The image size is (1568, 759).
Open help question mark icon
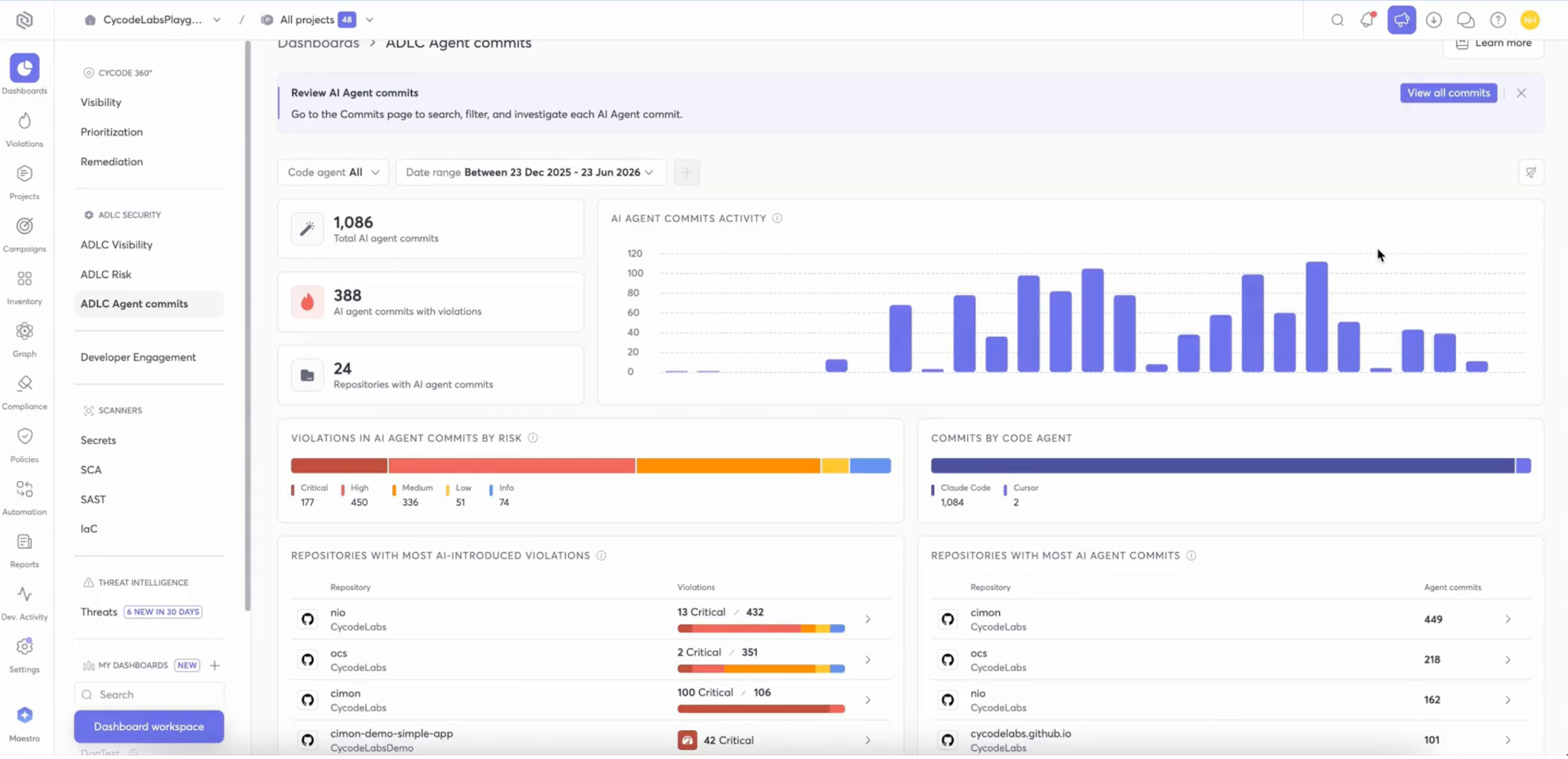1498,20
